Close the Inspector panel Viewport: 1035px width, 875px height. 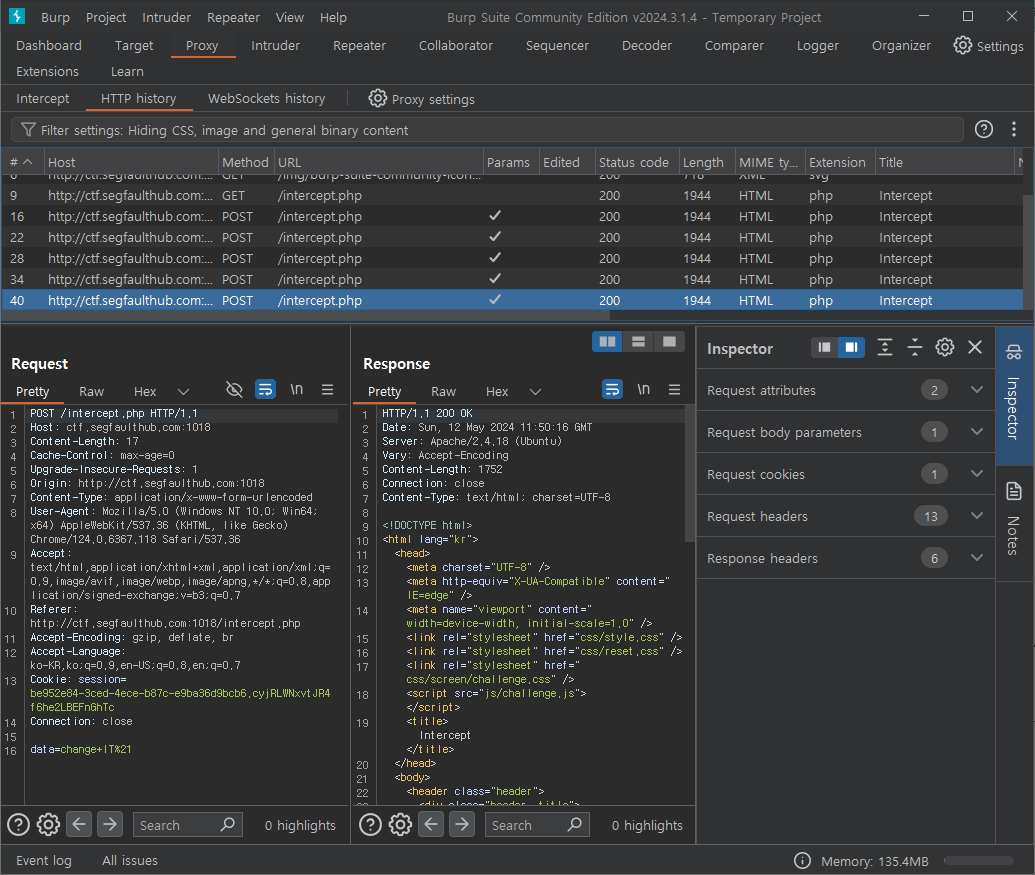975,347
